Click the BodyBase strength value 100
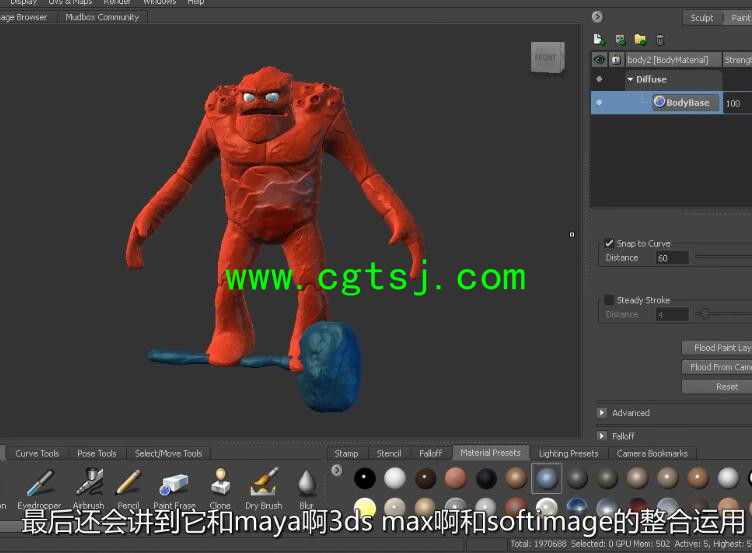 point(733,103)
